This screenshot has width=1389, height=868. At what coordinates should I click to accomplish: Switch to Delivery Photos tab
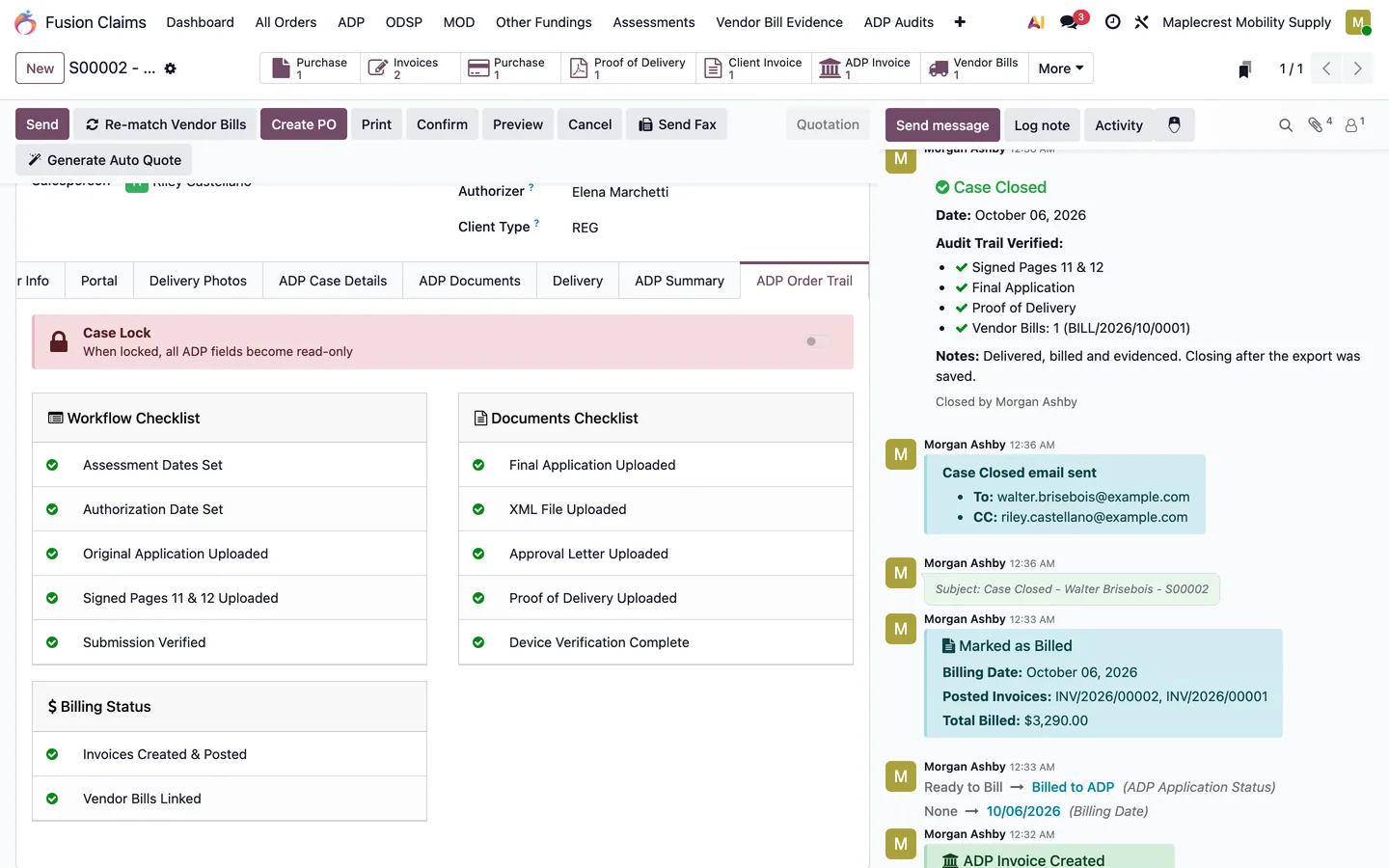click(x=198, y=281)
